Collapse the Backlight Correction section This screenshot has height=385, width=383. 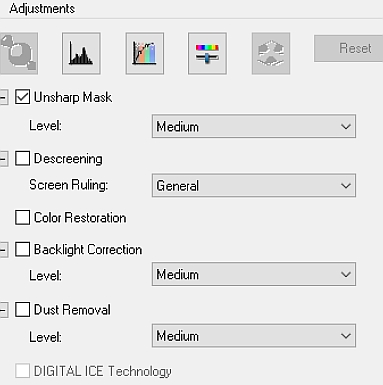tap(3, 250)
